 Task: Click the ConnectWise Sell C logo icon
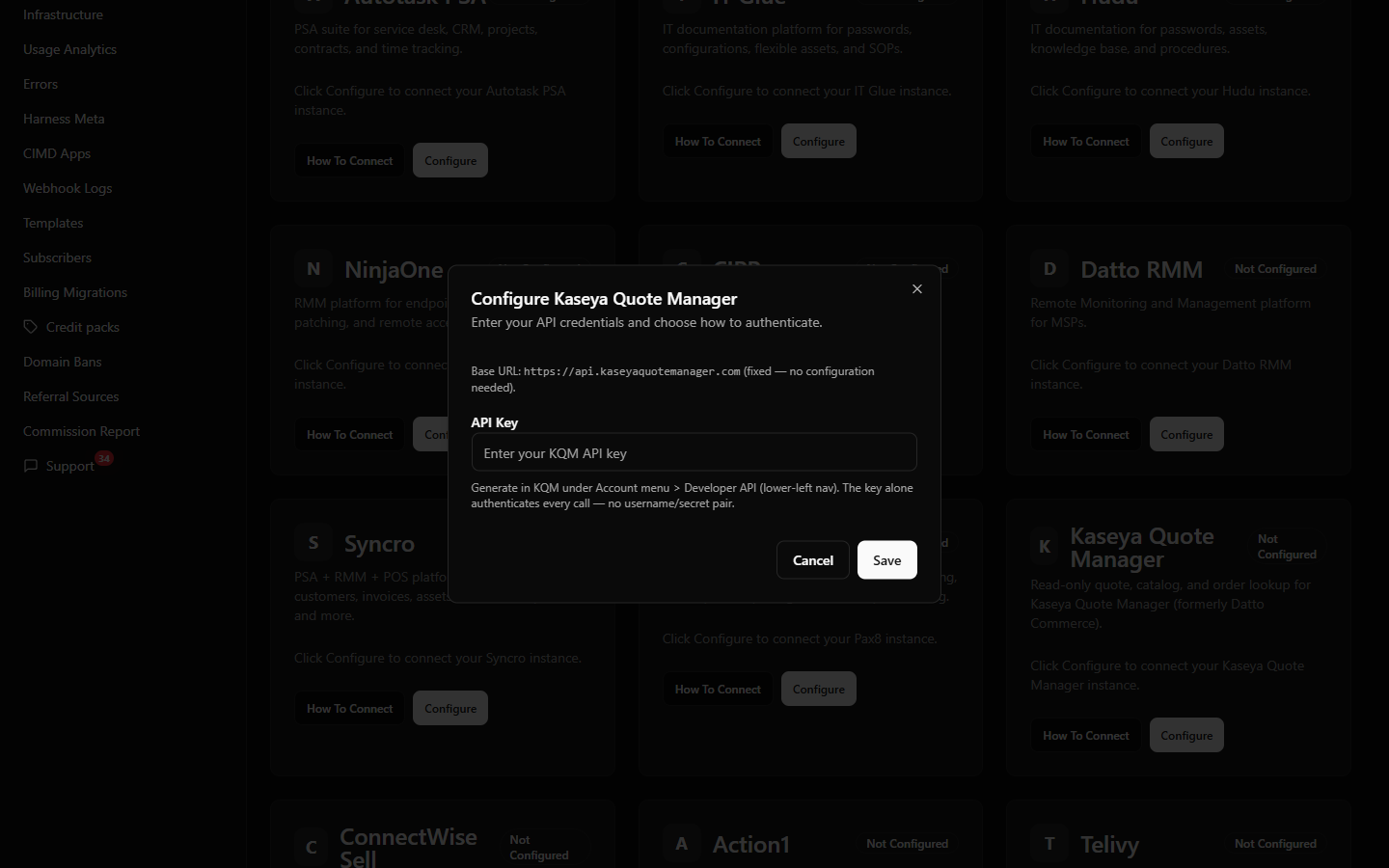tap(312, 848)
